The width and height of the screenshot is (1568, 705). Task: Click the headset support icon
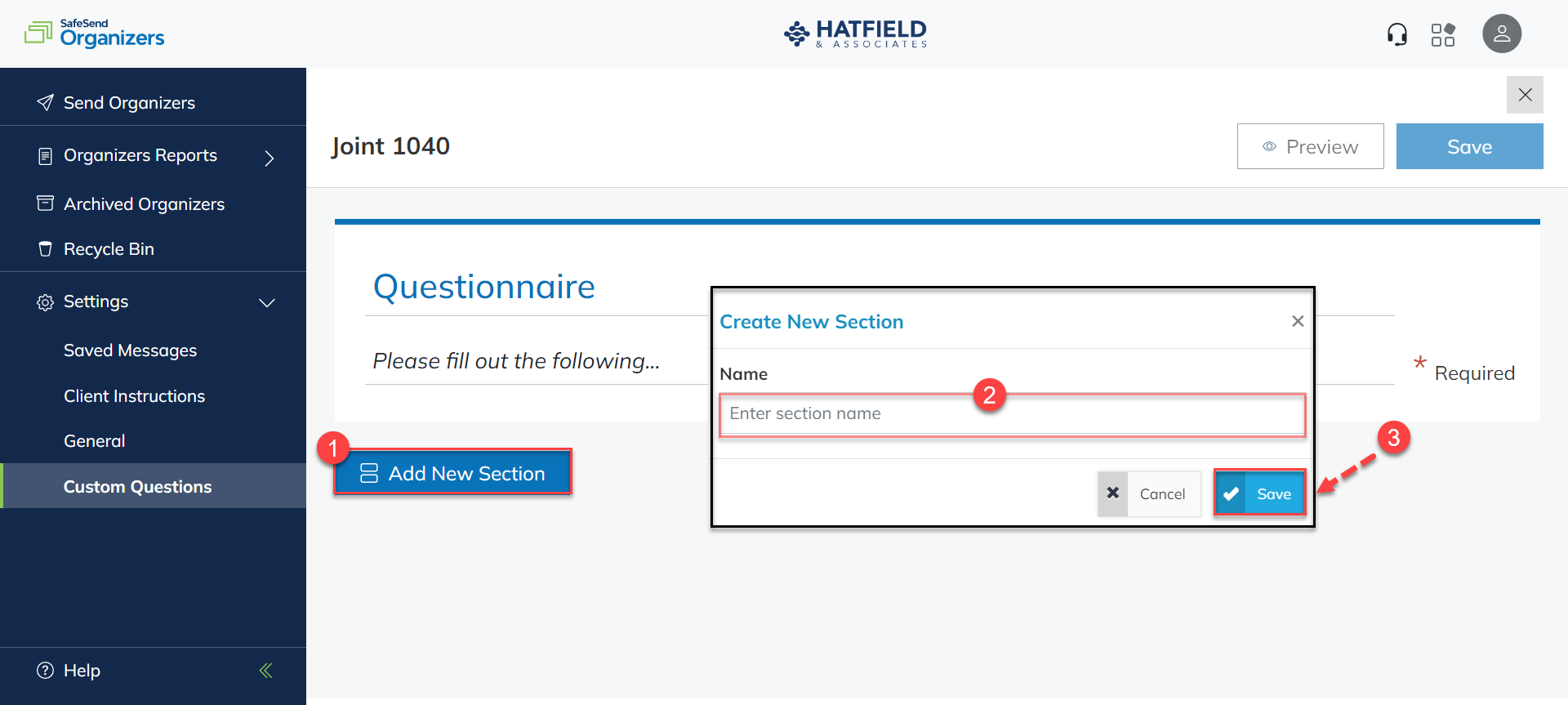[x=1396, y=34]
